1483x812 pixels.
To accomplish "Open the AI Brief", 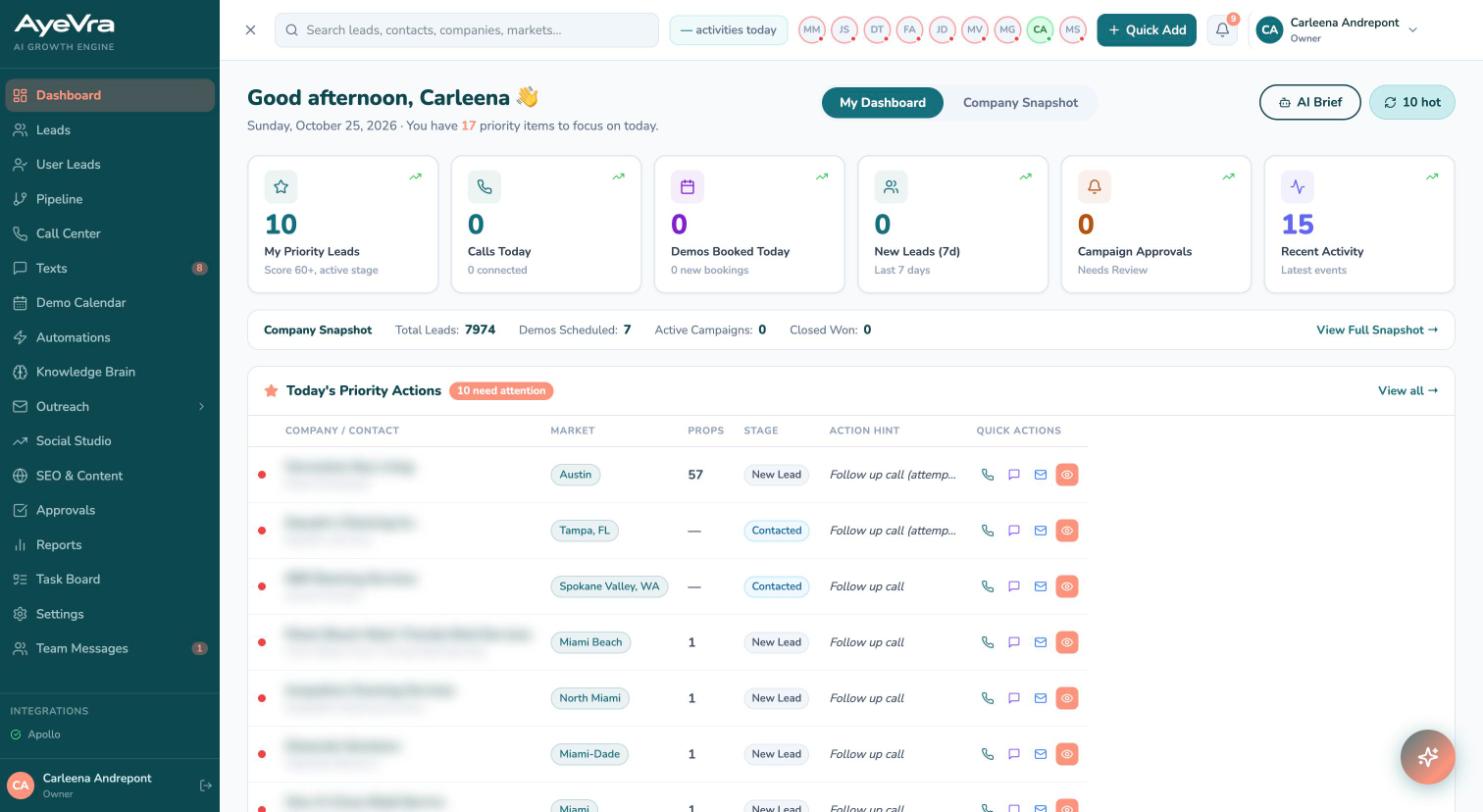I will point(1310,102).
